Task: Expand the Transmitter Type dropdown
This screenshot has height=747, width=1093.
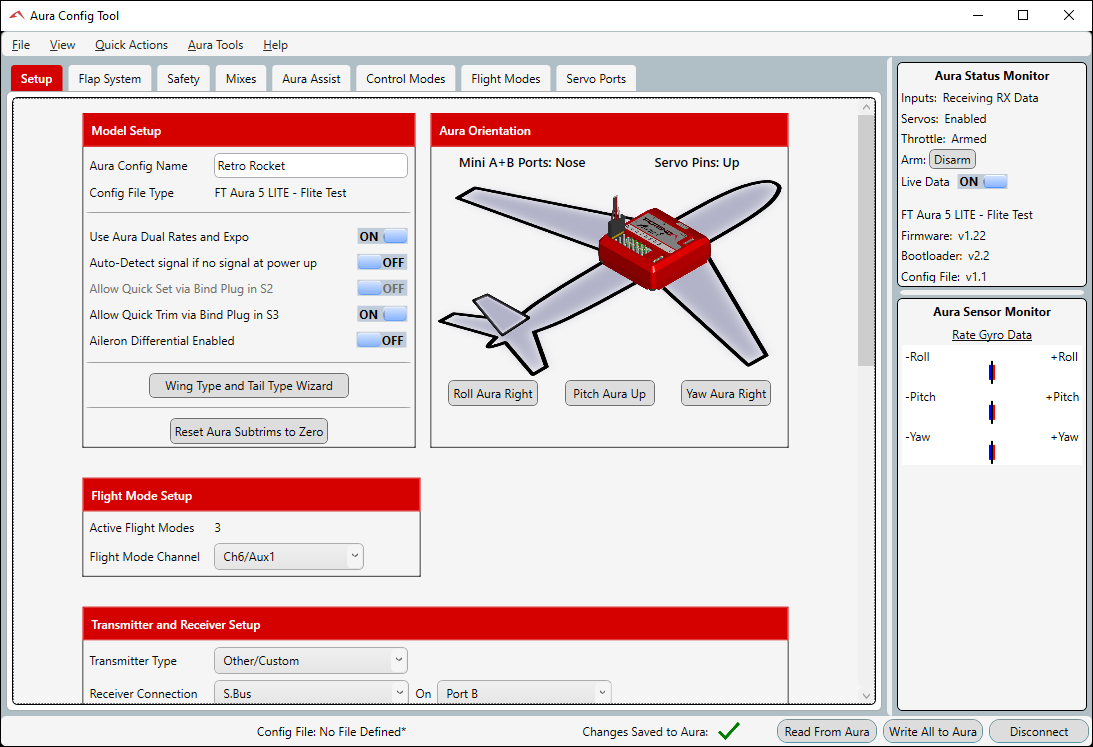Action: click(x=311, y=661)
